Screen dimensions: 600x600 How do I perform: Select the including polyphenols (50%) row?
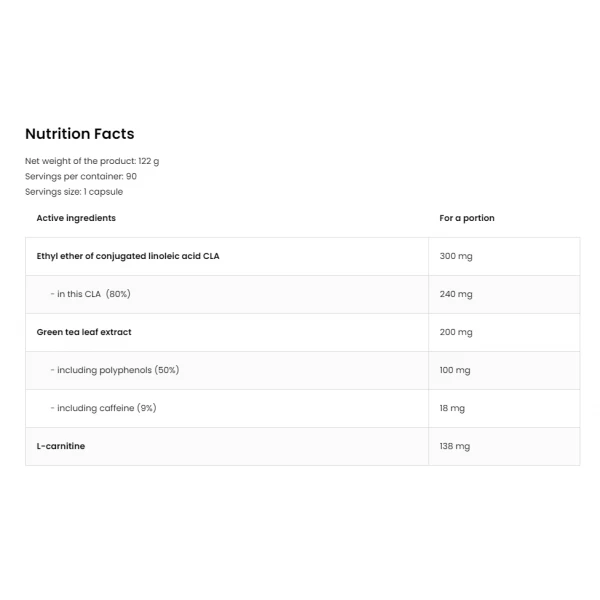click(303, 370)
